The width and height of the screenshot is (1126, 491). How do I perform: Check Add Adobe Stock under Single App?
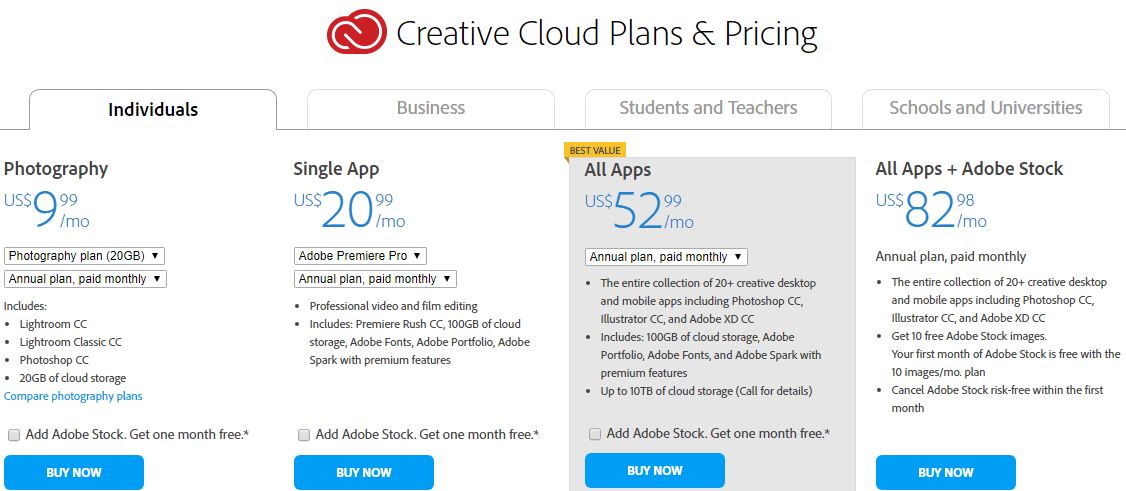[x=304, y=434]
